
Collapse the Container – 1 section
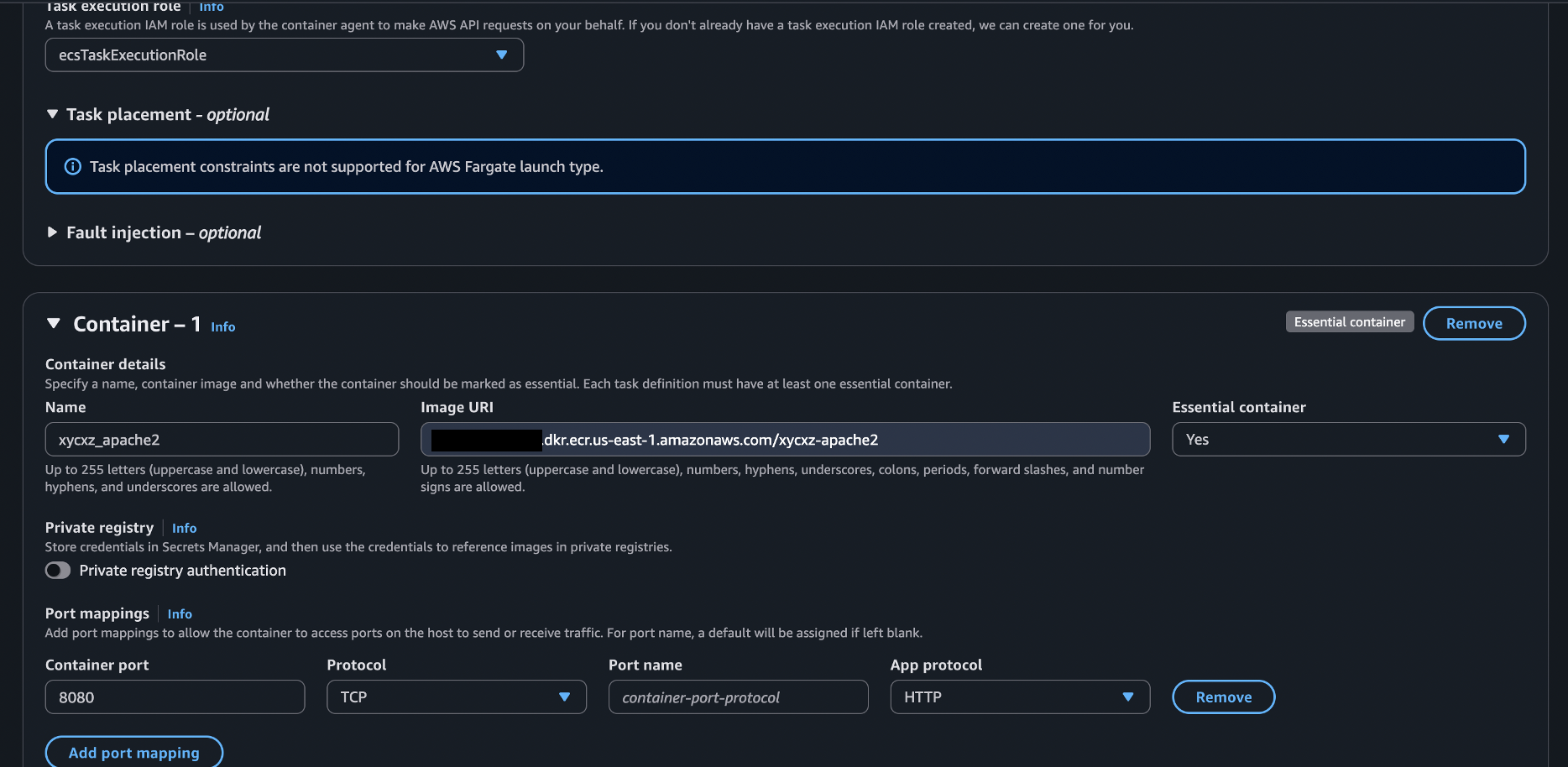[x=54, y=324]
